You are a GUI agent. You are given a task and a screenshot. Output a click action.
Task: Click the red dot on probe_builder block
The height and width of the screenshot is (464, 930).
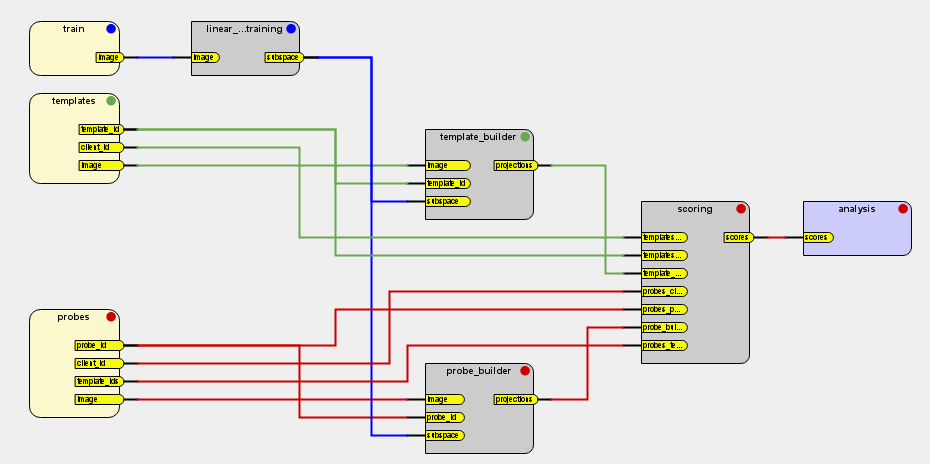[525, 370]
